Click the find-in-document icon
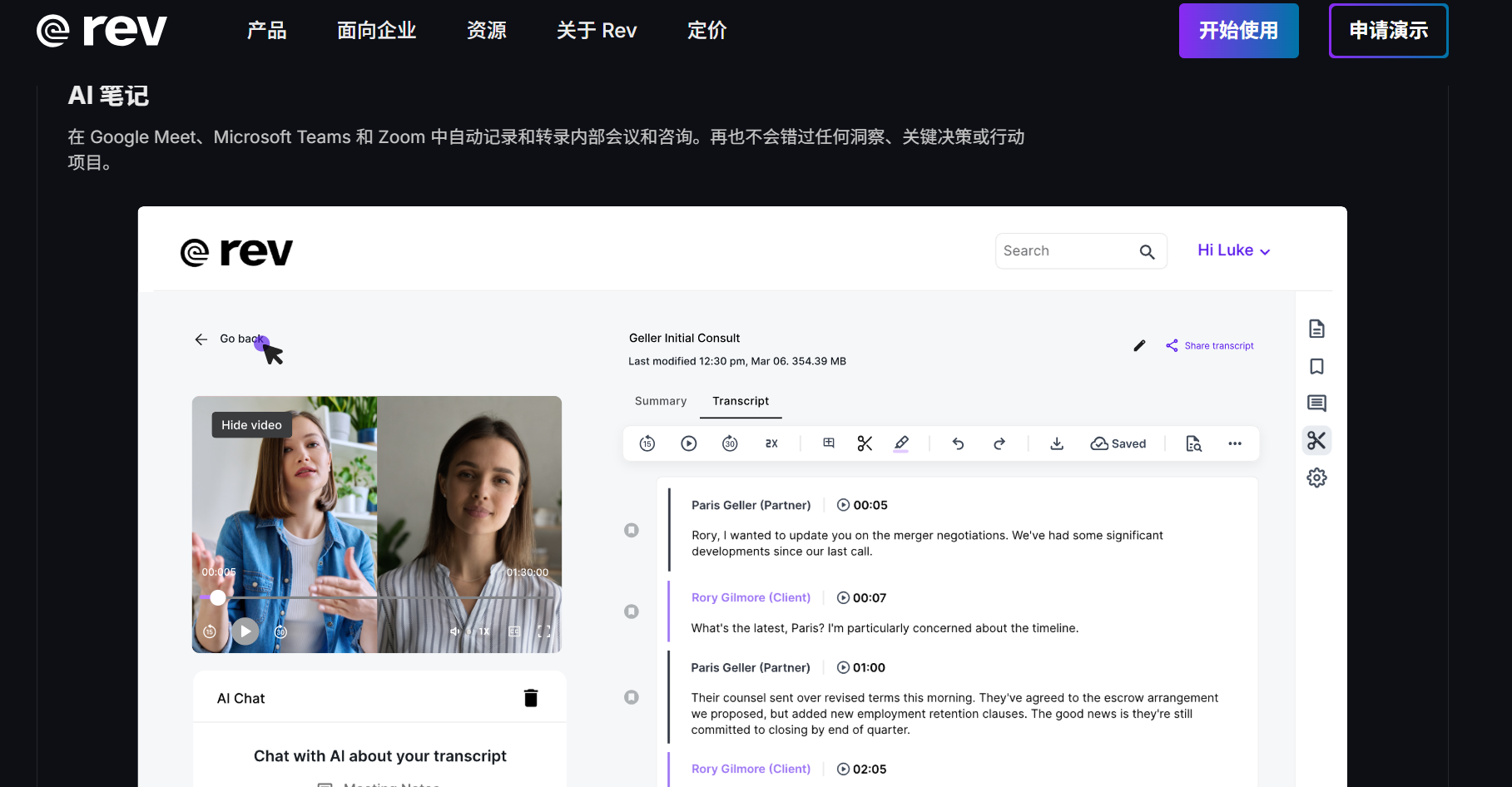This screenshot has height=787, width=1512. click(1194, 443)
